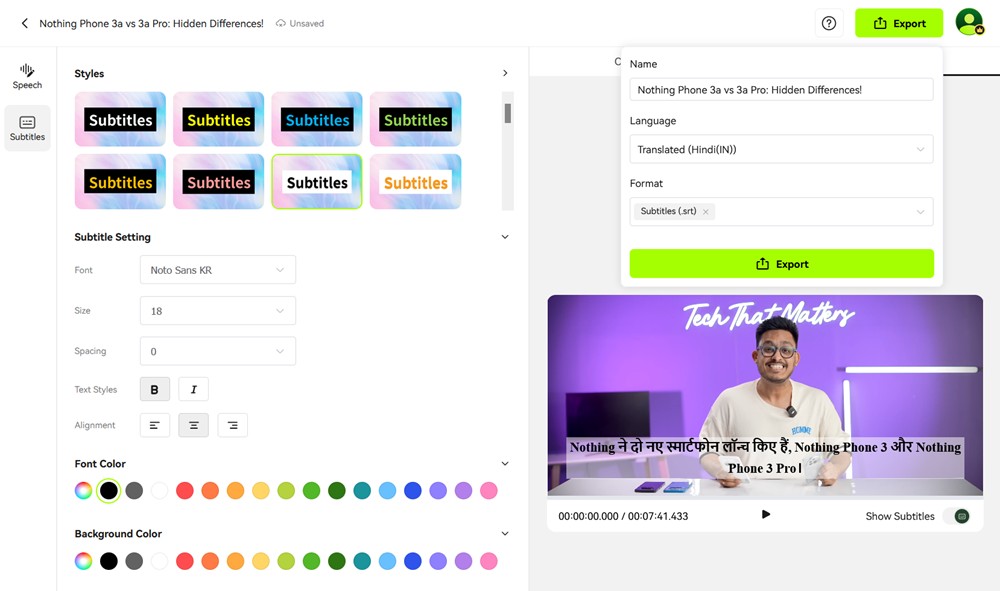Set alignment to center

pos(193,425)
